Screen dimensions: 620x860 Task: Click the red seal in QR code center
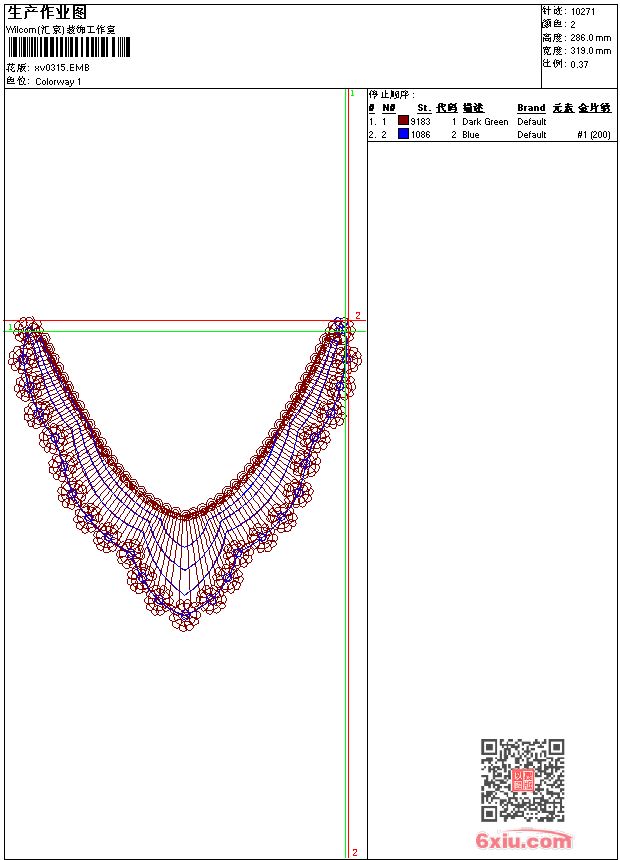point(522,780)
